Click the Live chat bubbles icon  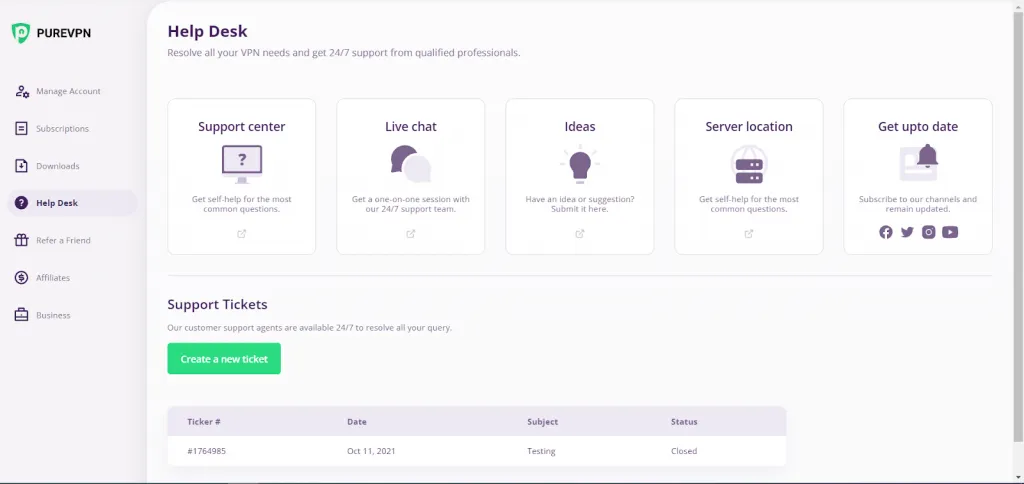click(410, 163)
